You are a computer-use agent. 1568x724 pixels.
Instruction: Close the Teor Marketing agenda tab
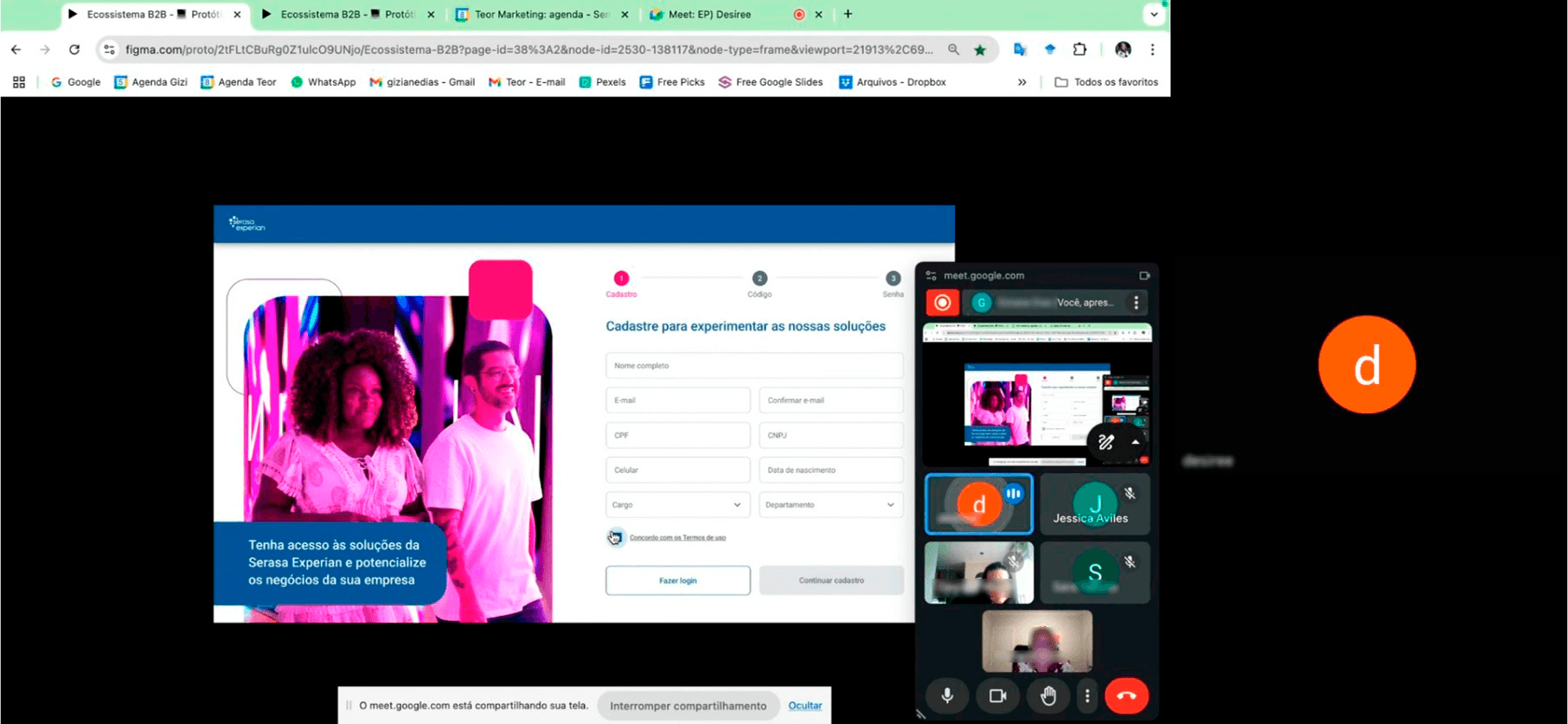(x=624, y=14)
